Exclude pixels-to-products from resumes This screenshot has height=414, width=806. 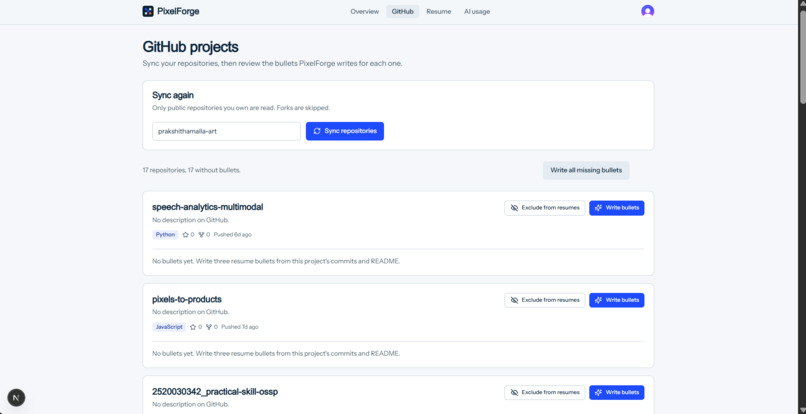[544, 300]
